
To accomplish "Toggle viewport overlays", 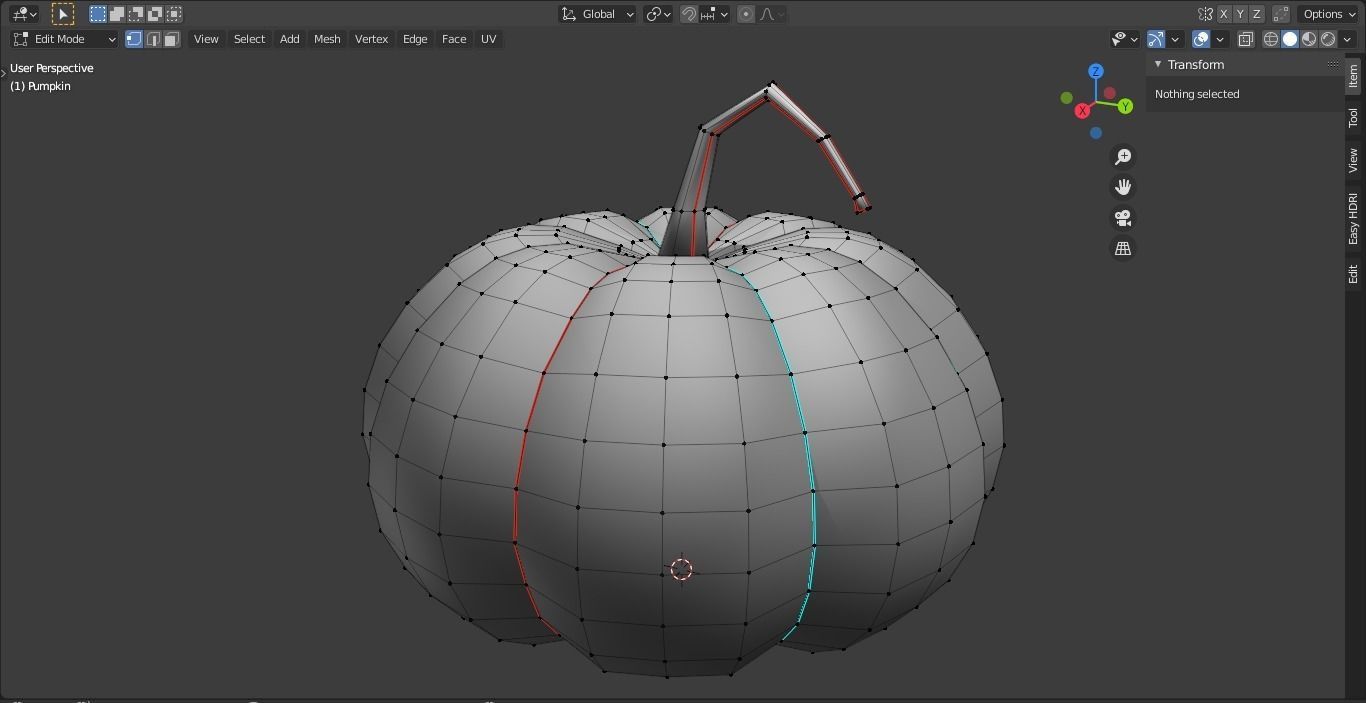I will click(x=1201, y=39).
